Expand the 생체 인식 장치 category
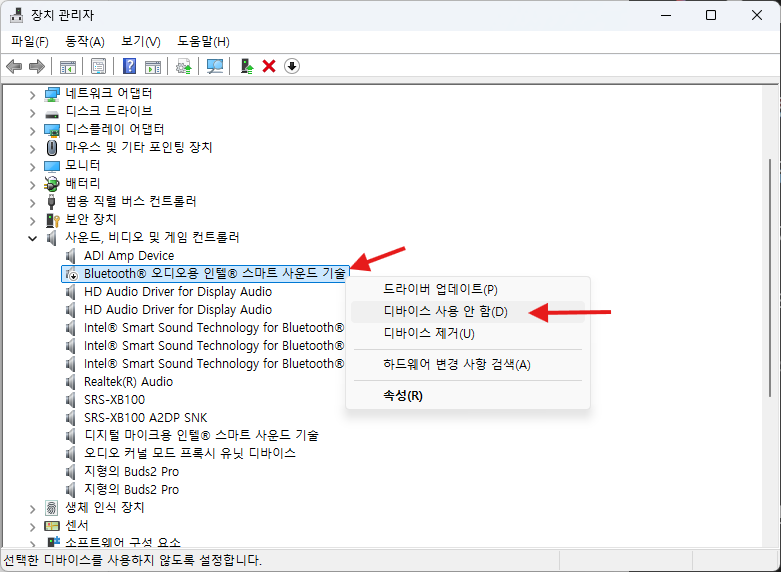Viewport: 781px width, 572px height. coord(32,508)
